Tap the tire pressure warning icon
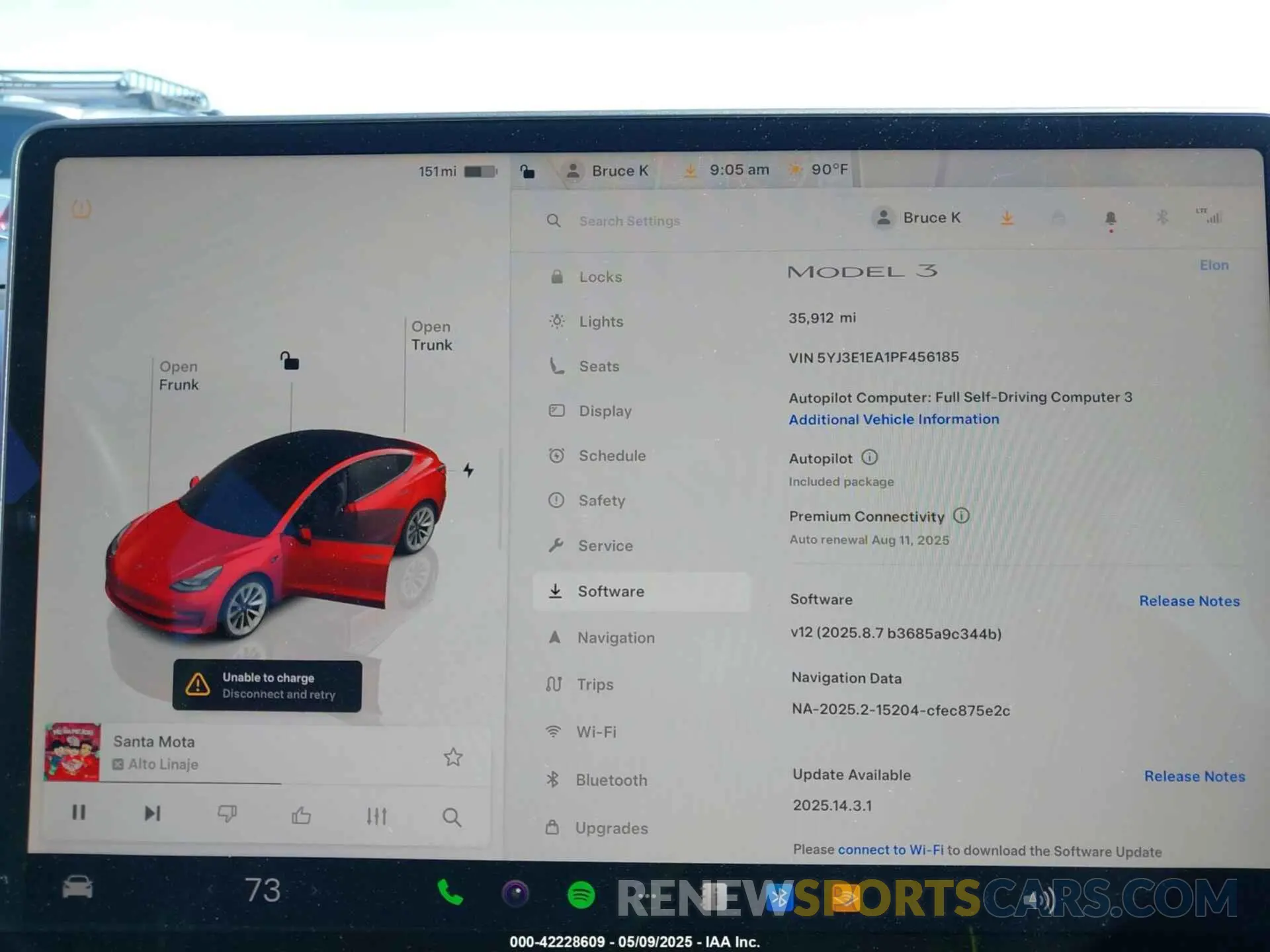 tap(81, 210)
